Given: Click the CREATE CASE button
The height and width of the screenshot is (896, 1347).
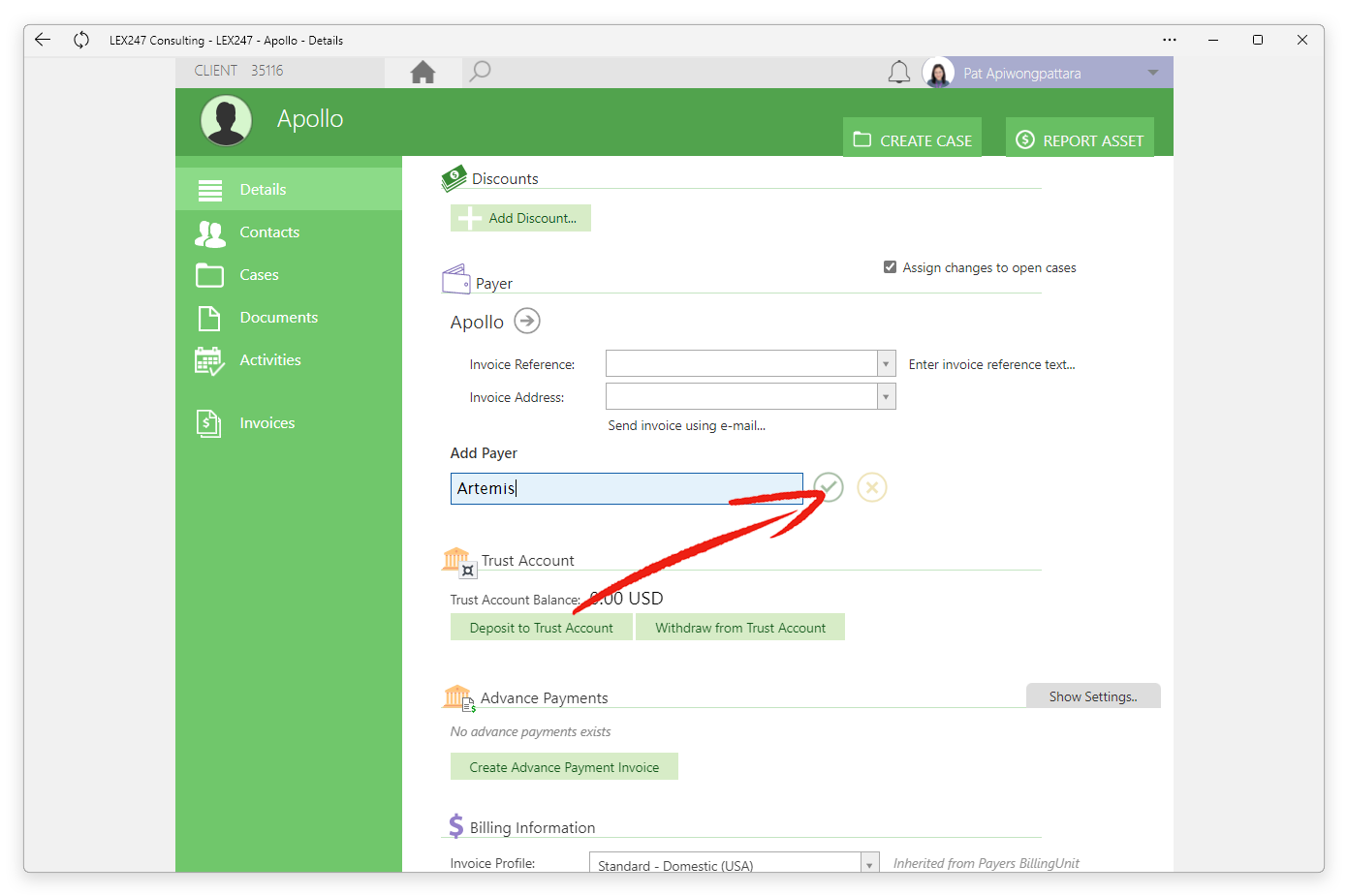Looking at the screenshot, I should pyautogui.click(x=912, y=138).
